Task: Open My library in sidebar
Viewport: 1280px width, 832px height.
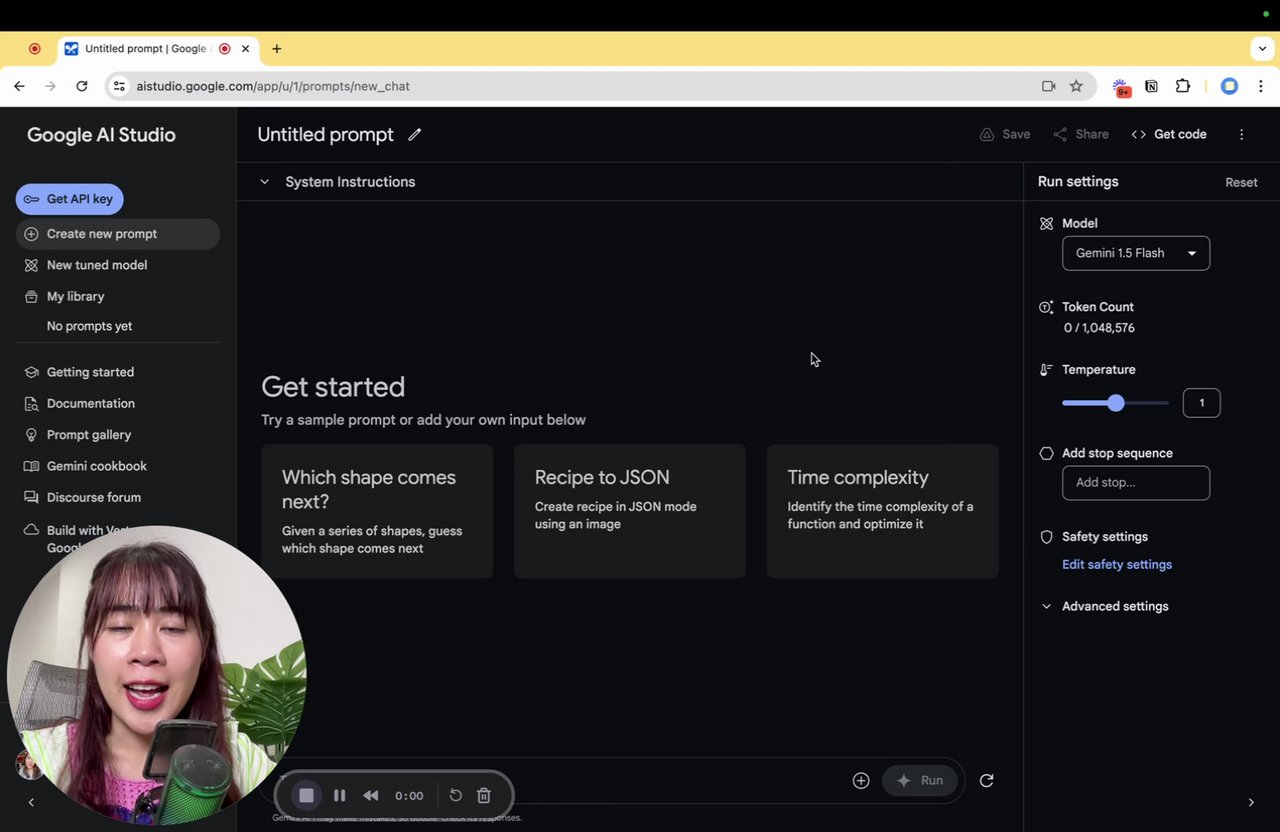Action: 75,296
